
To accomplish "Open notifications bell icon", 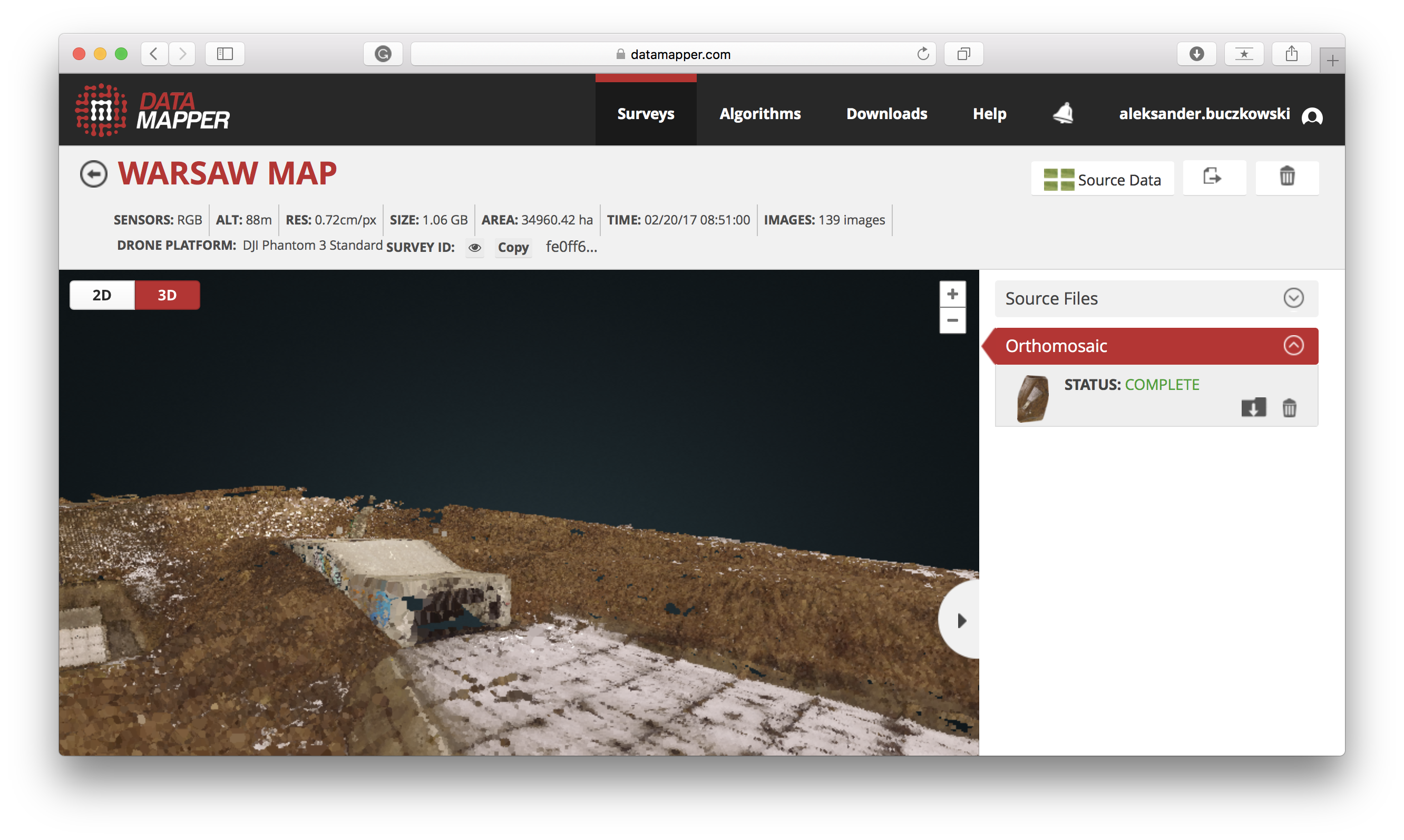I will (x=1062, y=114).
